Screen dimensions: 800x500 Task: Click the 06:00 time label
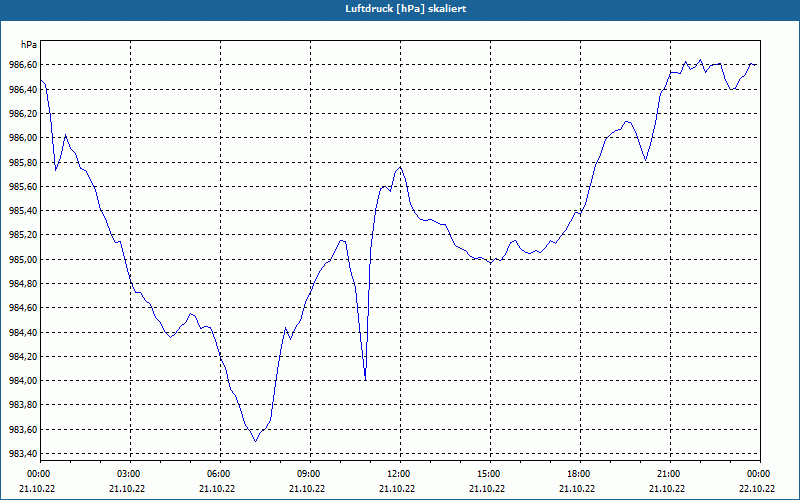[220, 474]
